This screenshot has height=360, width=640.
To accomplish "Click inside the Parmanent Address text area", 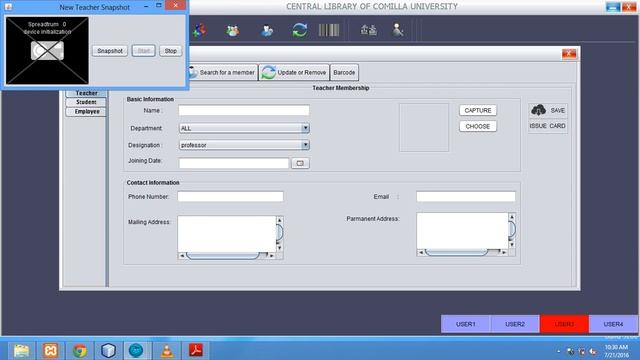I will (x=462, y=231).
